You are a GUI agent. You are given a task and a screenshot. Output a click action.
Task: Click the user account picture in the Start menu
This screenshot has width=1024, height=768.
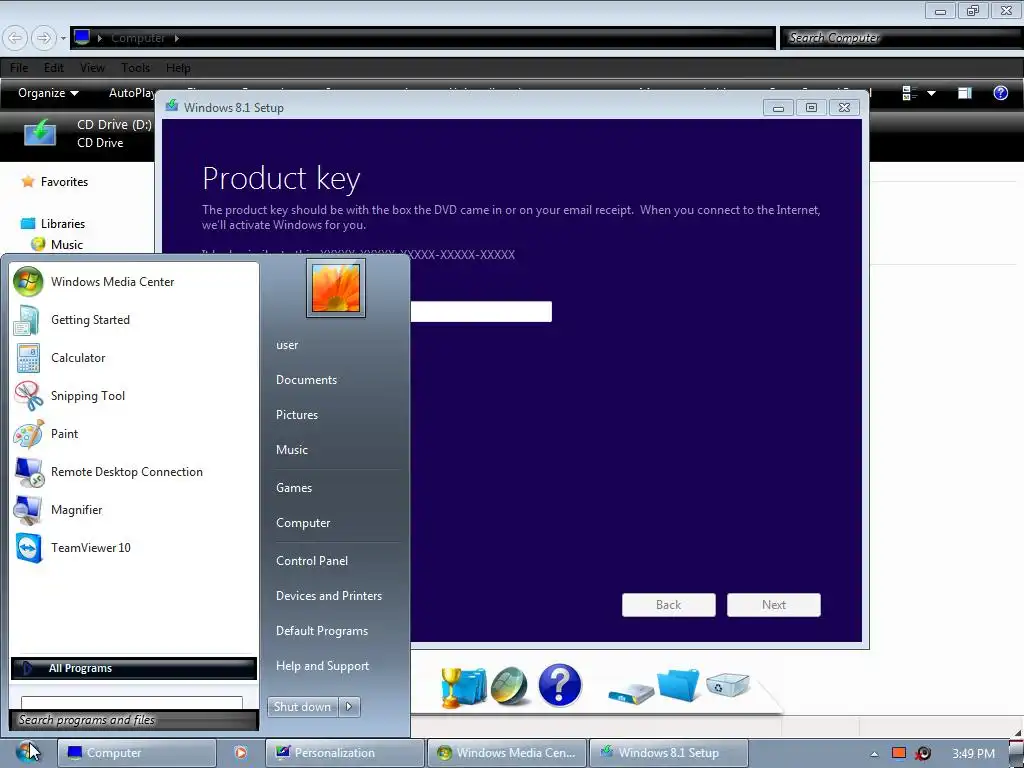pyautogui.click(x=336, y=288)
